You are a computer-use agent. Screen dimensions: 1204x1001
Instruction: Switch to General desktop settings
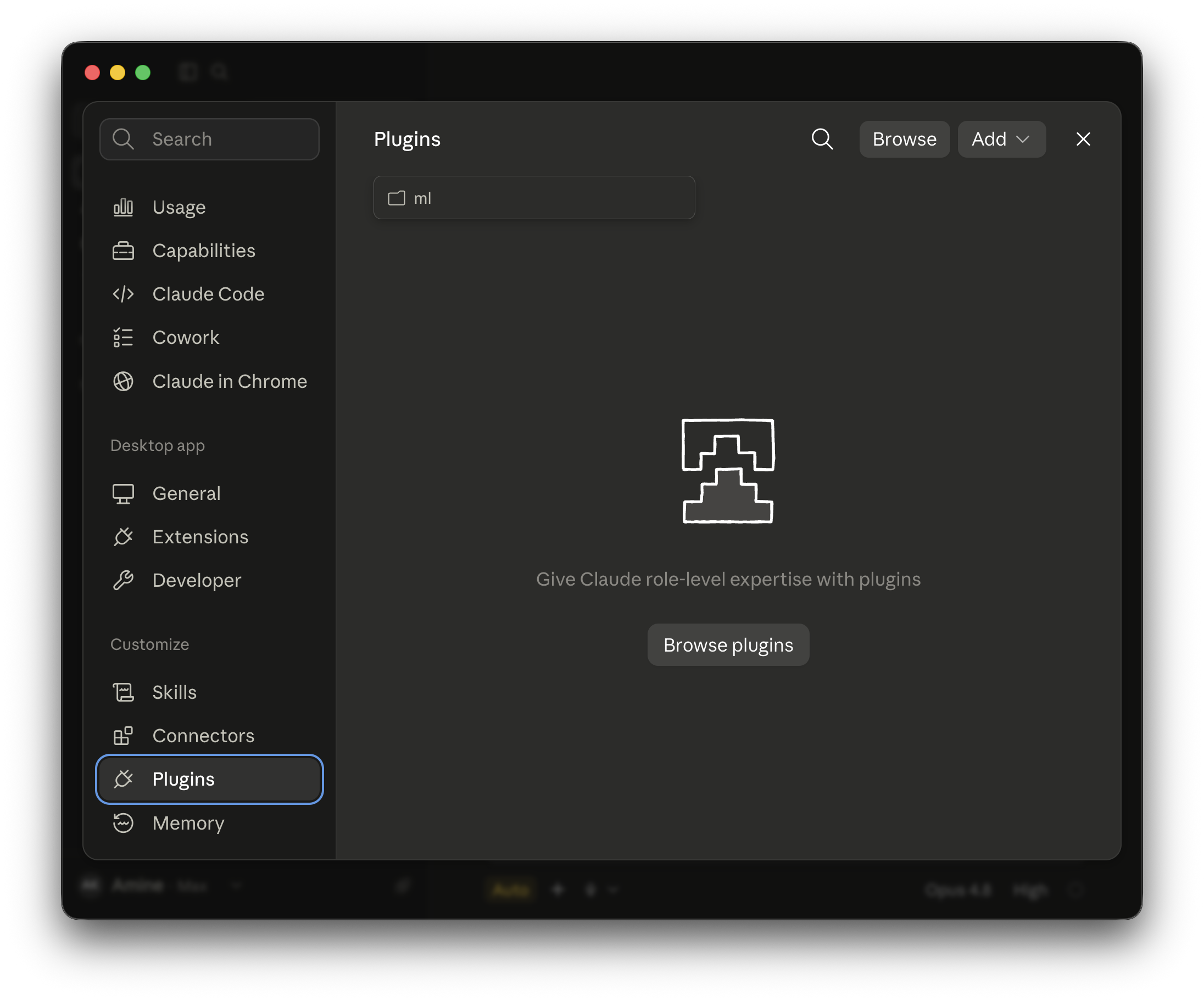(x=209, y=493)
